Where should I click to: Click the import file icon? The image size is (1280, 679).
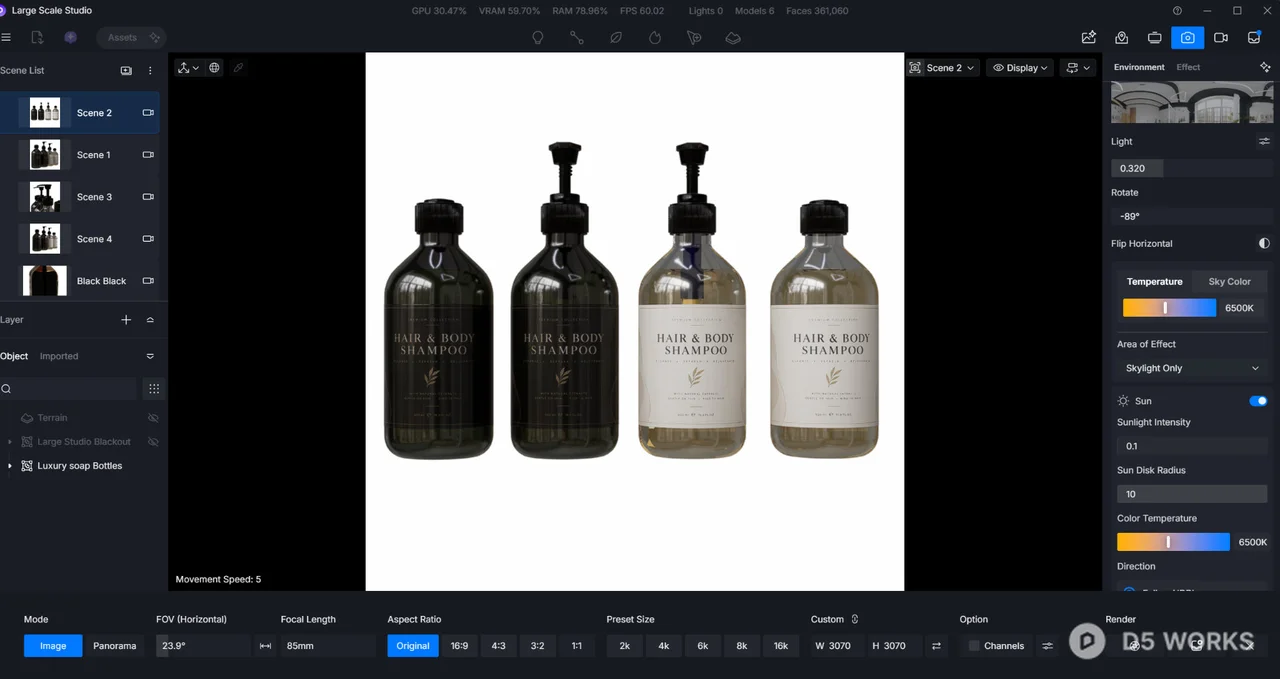37,37
